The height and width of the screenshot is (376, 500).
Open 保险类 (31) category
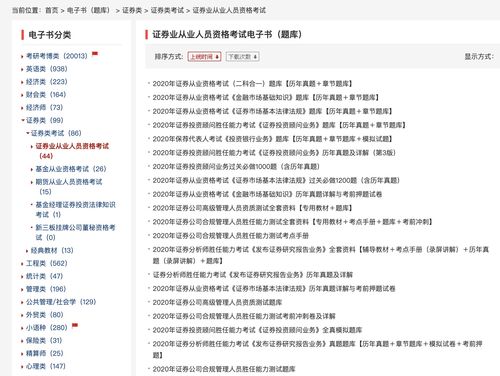(x=44, y=341)
